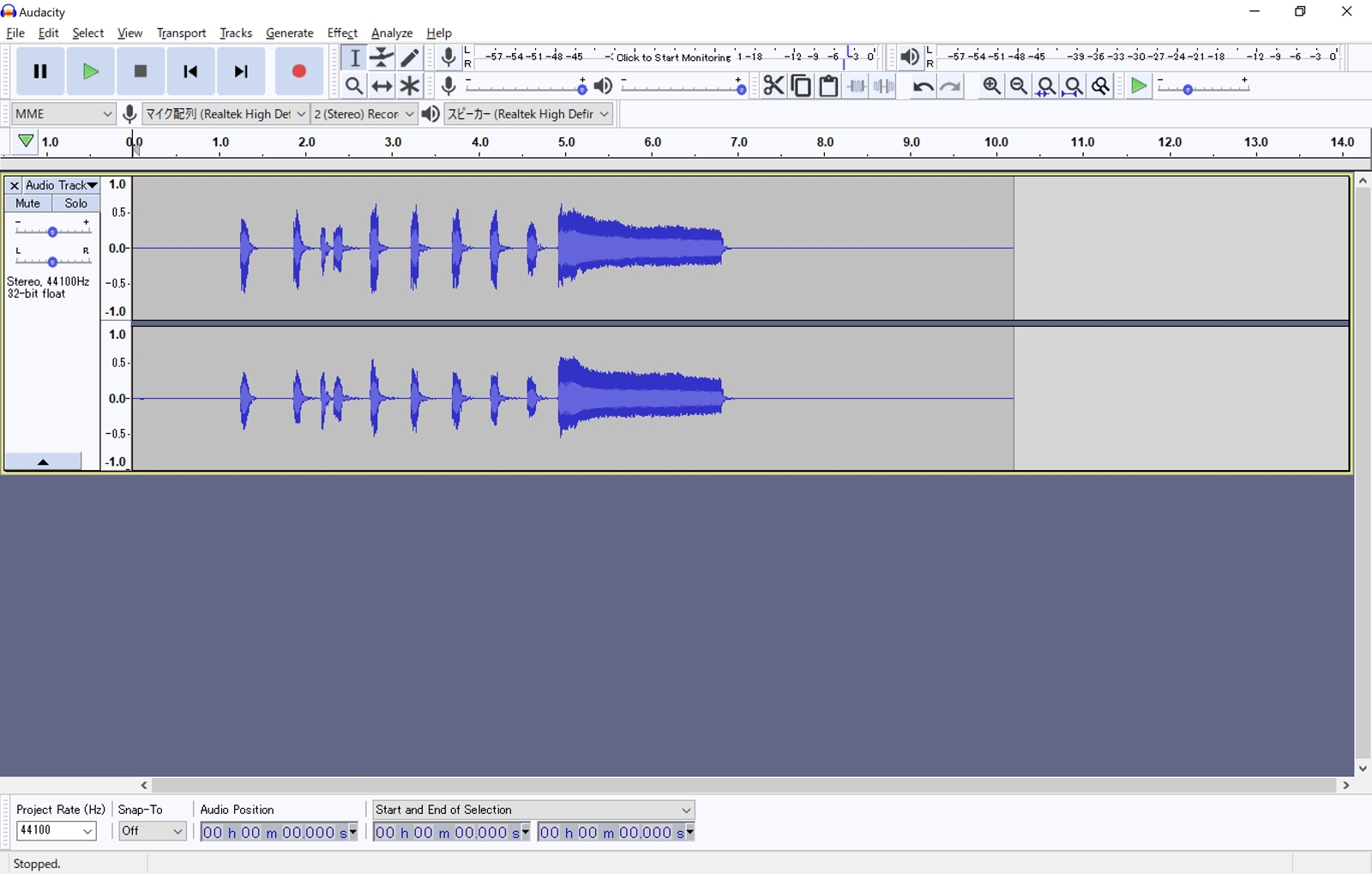Toggle pause with the Pause button
This screenshot has height=874, width=1372.
pyautogui.click(x=39, y=72)
